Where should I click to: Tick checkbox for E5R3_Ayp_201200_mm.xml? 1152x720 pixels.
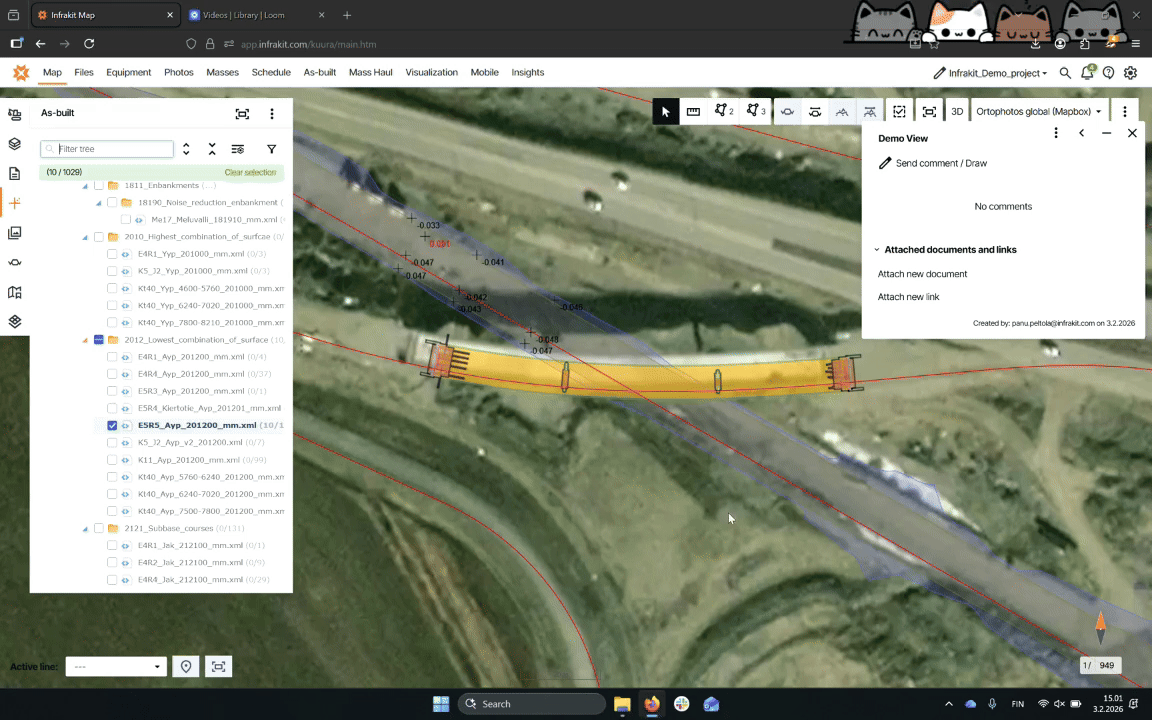[112, 392]
